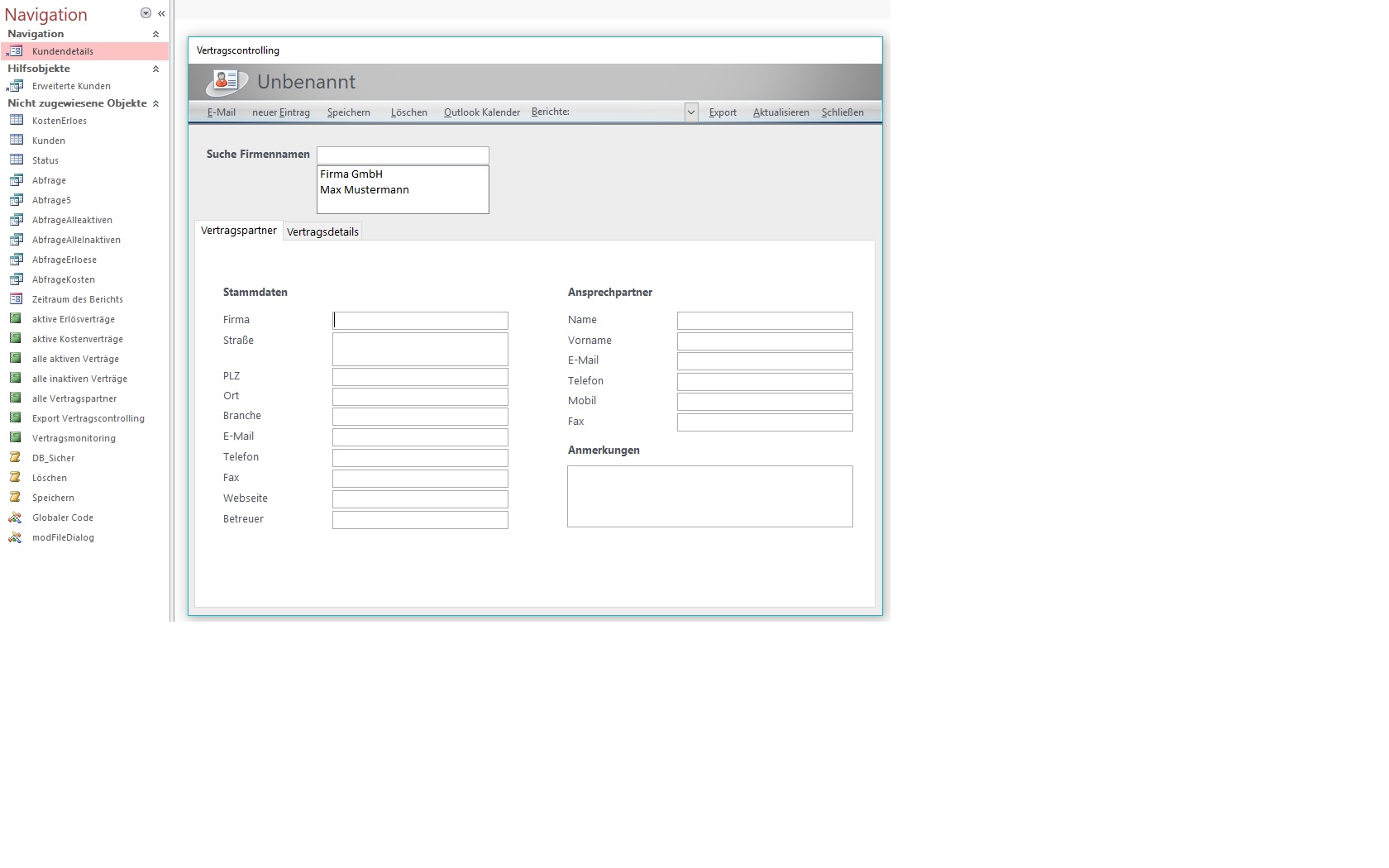Viewport: 1389px width, 868px height.
Task: Click the Suche Firmennamen search field
Action: (x=403, y=155)
